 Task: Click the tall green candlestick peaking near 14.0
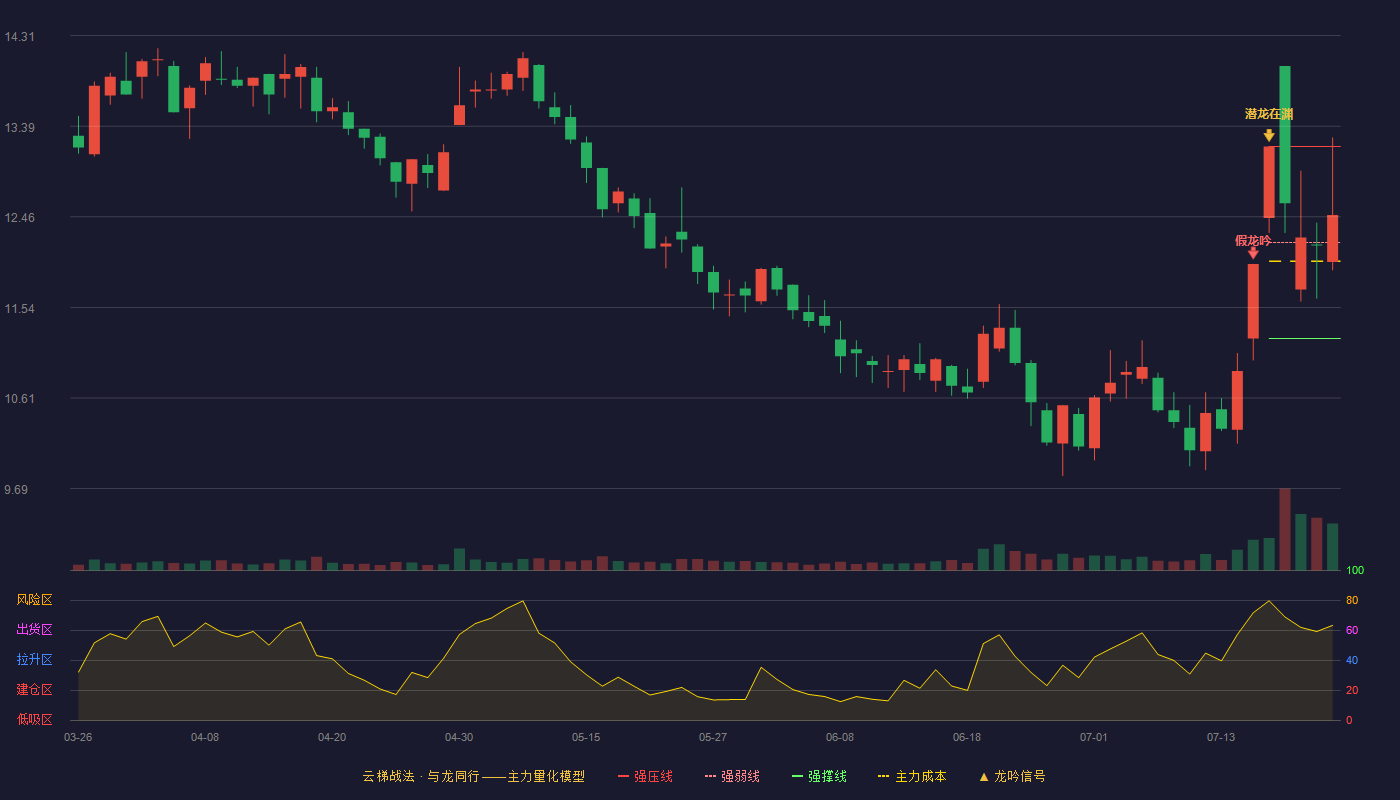(x=1285, y=134)
